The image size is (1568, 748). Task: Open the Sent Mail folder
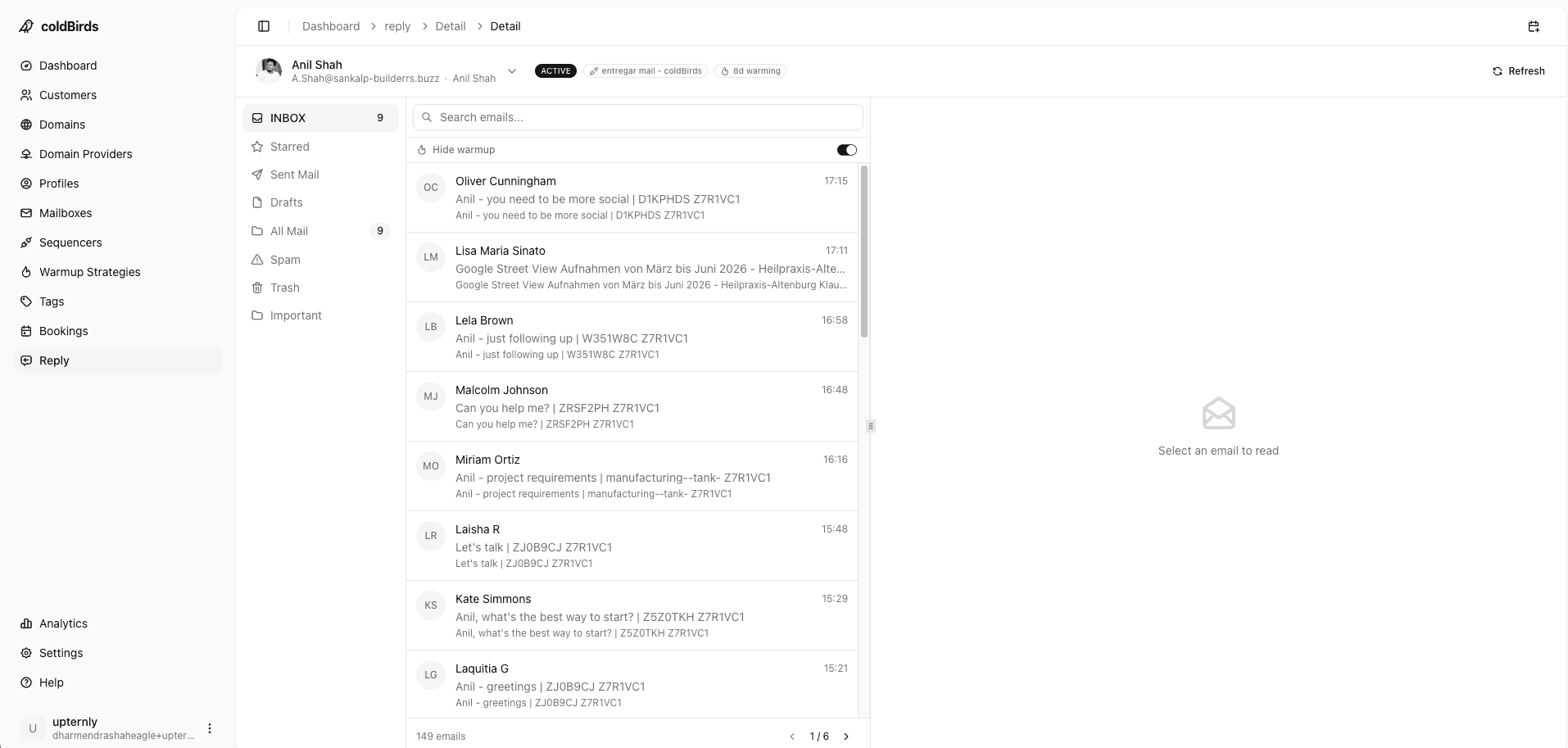click(293, 175)
